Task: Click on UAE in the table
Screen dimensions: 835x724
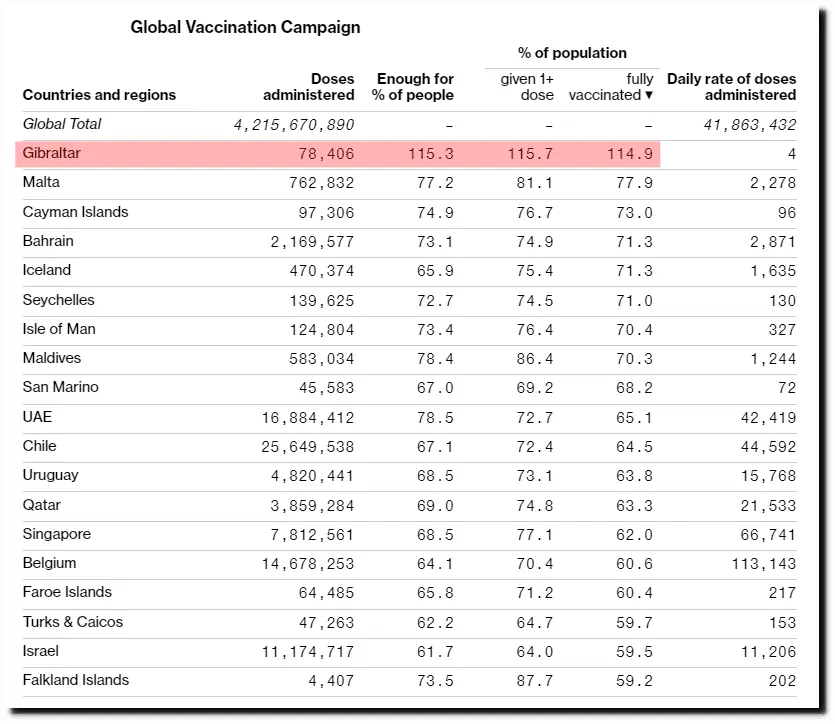Action: [37, 417]
